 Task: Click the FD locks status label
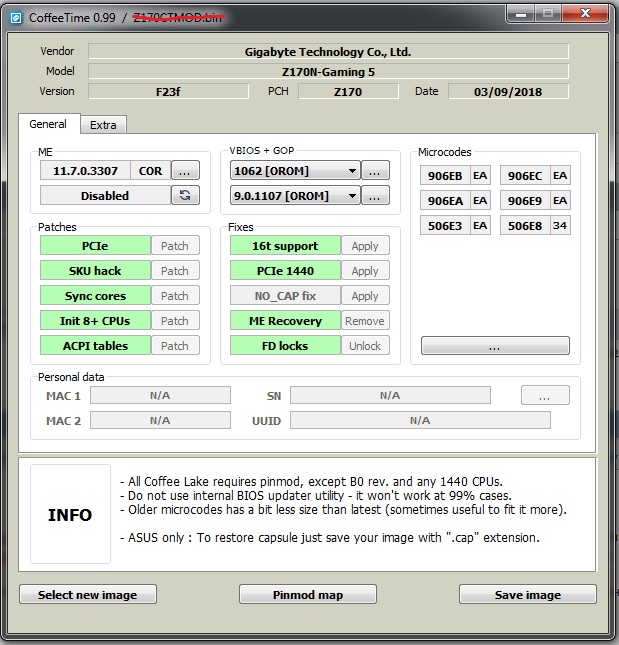click(285, 346)
